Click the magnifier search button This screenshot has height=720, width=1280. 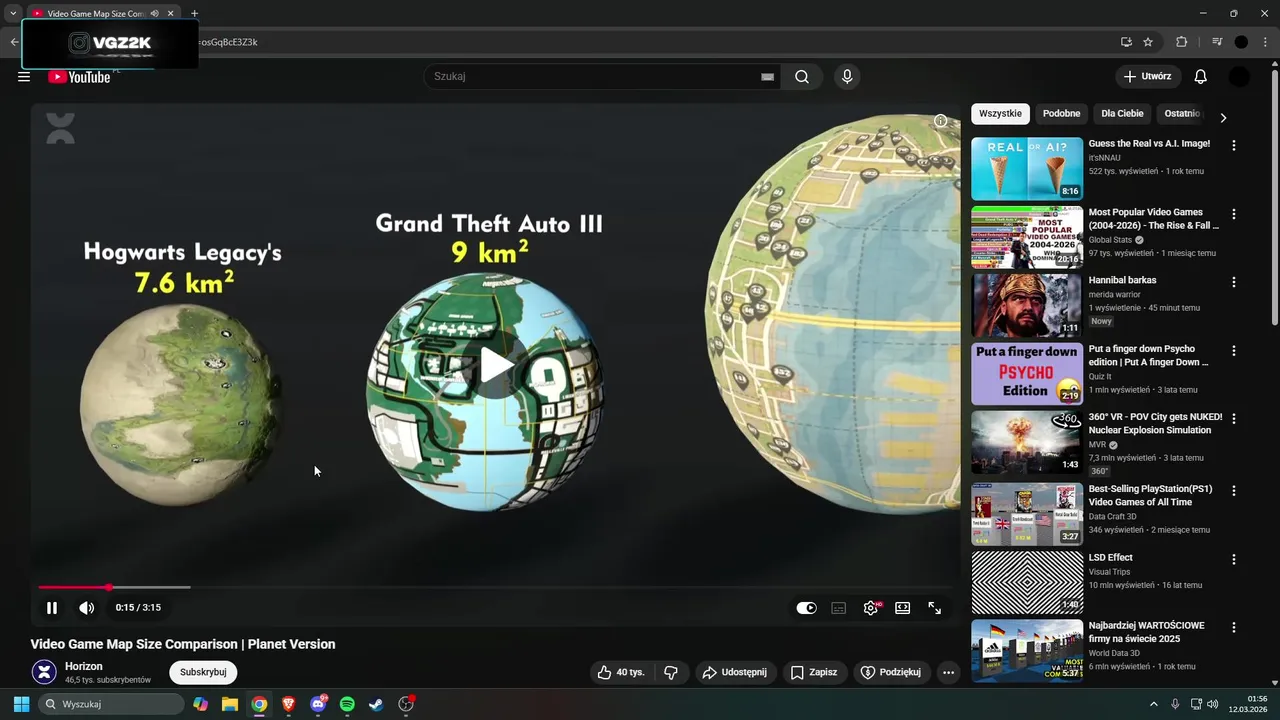click(802, 77)
